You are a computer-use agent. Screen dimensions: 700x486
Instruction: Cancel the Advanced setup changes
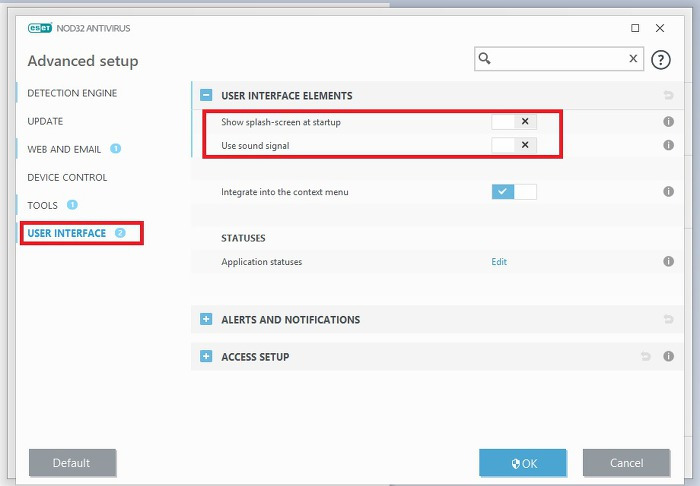(x=626, y=463)
